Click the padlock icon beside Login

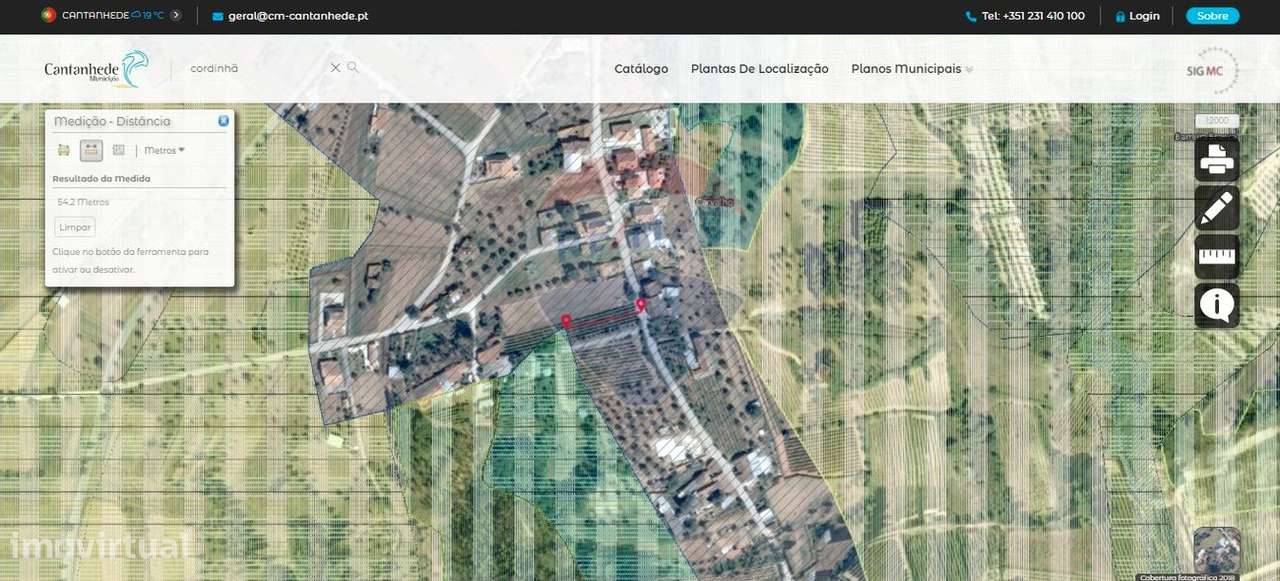pos(1120,16)
